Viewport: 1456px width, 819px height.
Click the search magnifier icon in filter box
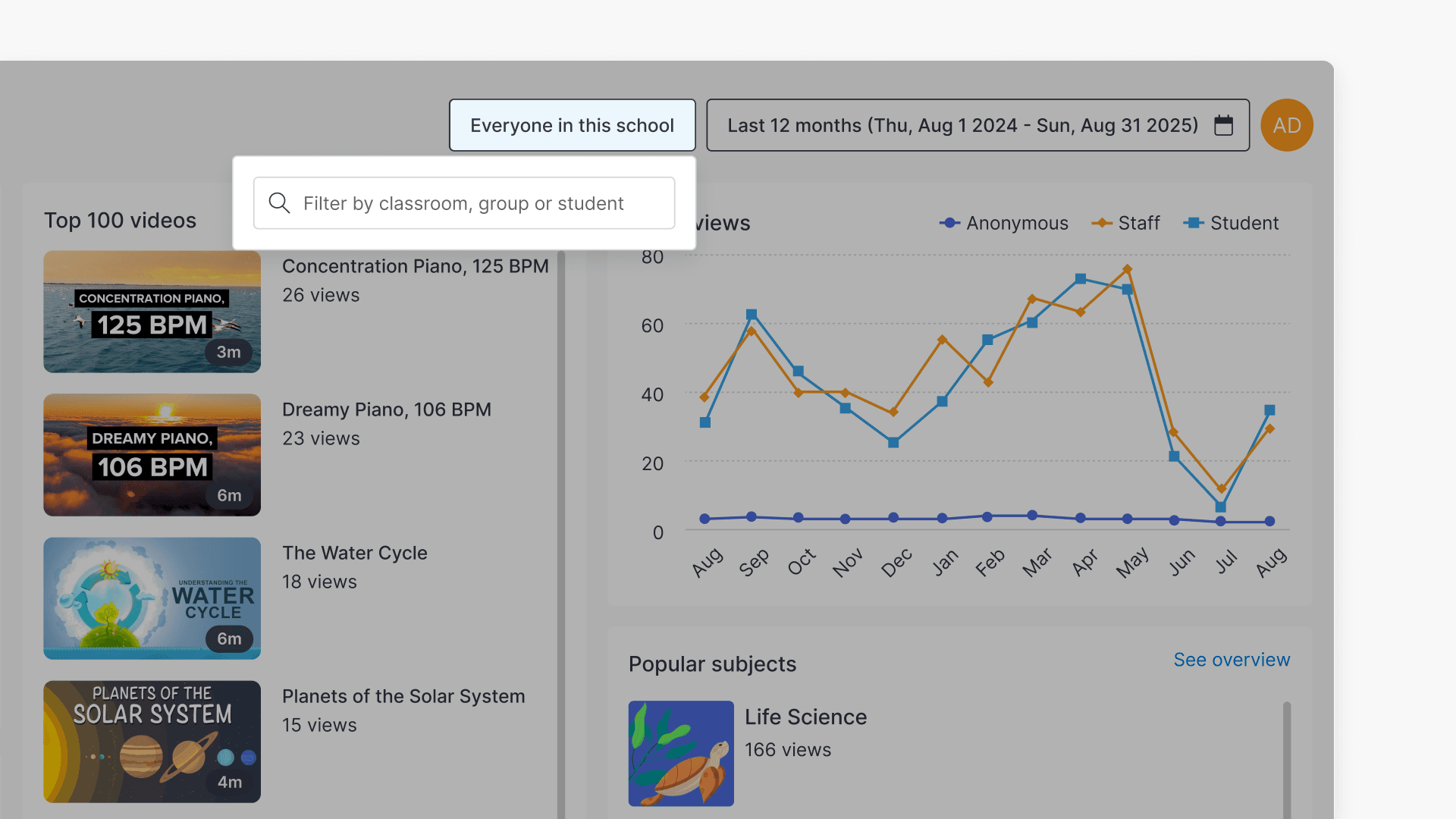pyautogui.click(x=279, y=203)
